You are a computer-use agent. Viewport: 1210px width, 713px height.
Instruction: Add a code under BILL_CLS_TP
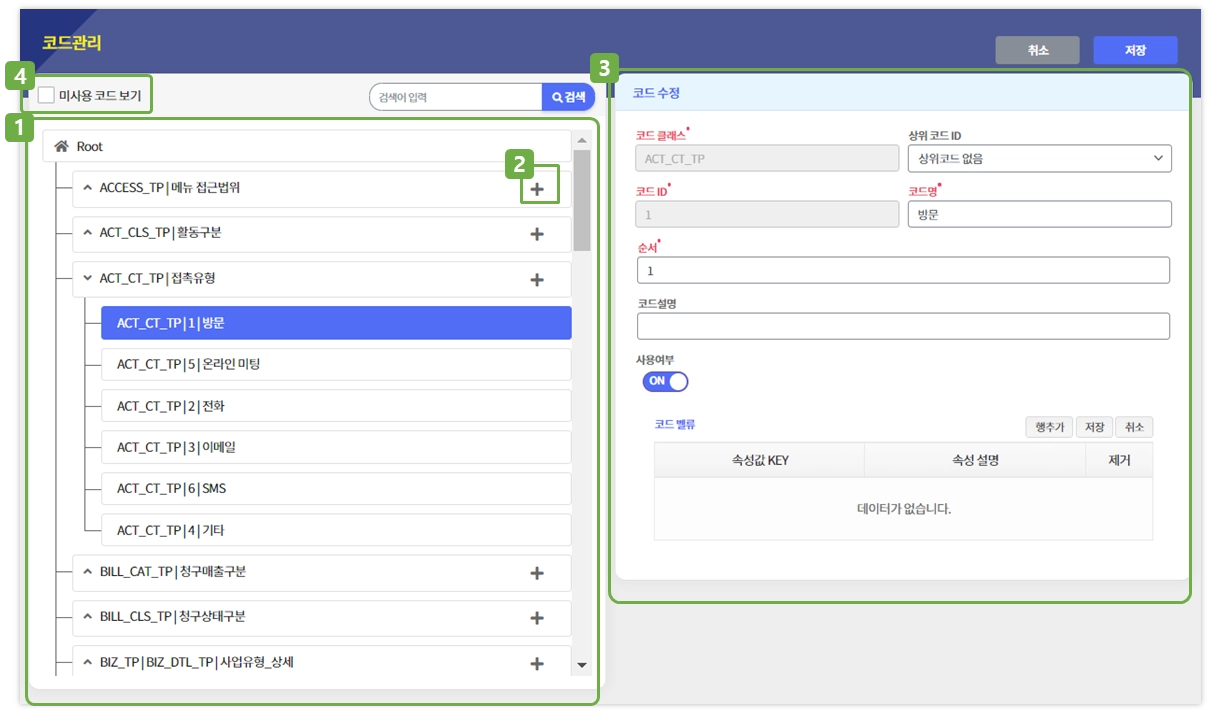point(537,618)
